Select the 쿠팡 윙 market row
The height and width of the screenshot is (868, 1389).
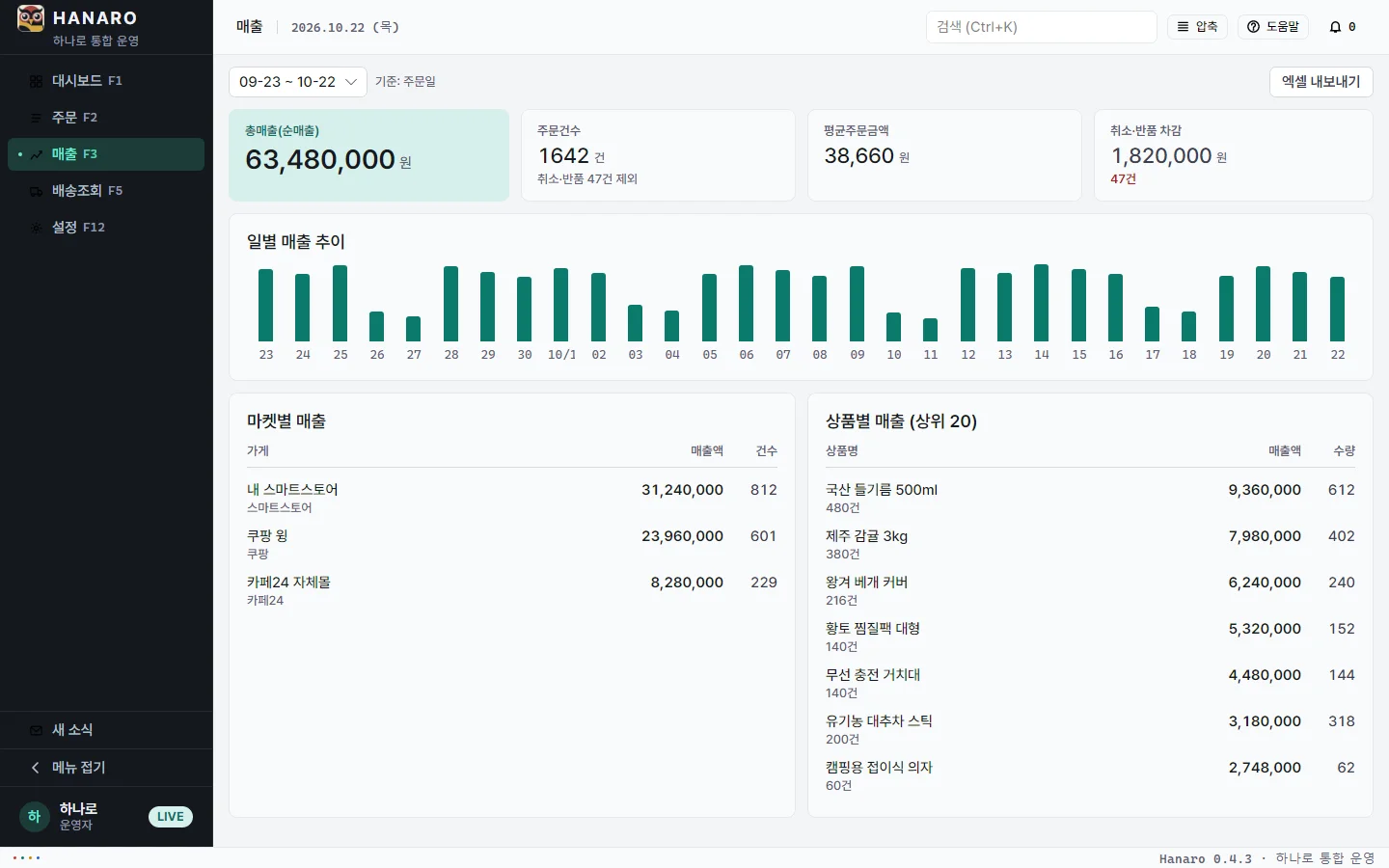[x=512, y=544]
